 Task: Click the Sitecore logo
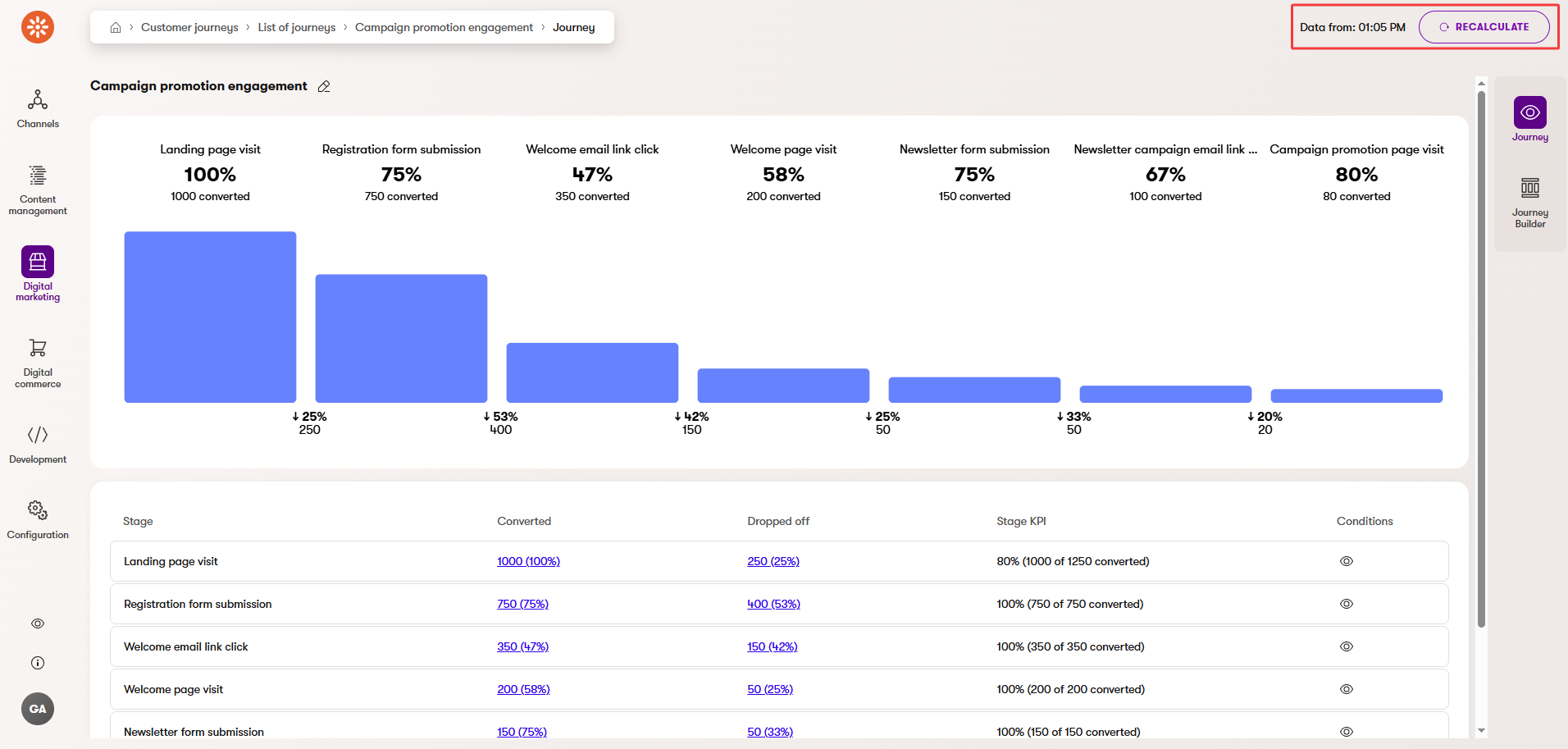[x=37, y=26]
